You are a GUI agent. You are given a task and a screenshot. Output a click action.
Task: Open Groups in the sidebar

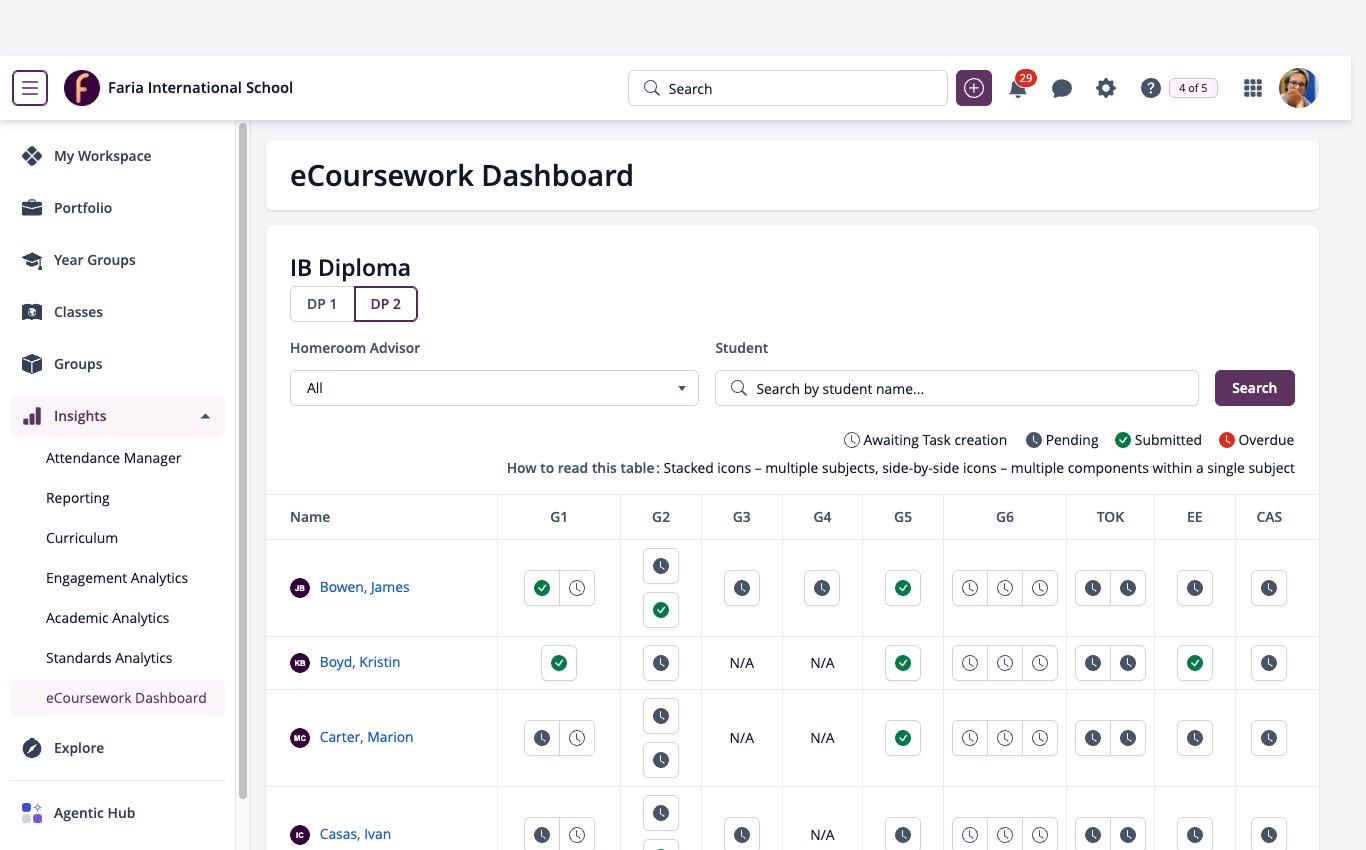pyautogui.click(x=117, y=364)
